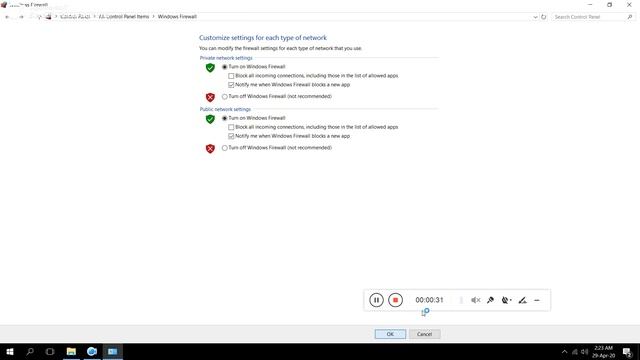Click the disabled webcam icon in recorder bar
Image resolution: width=640 pixels, height=360 pixels.
coord(505,300)
